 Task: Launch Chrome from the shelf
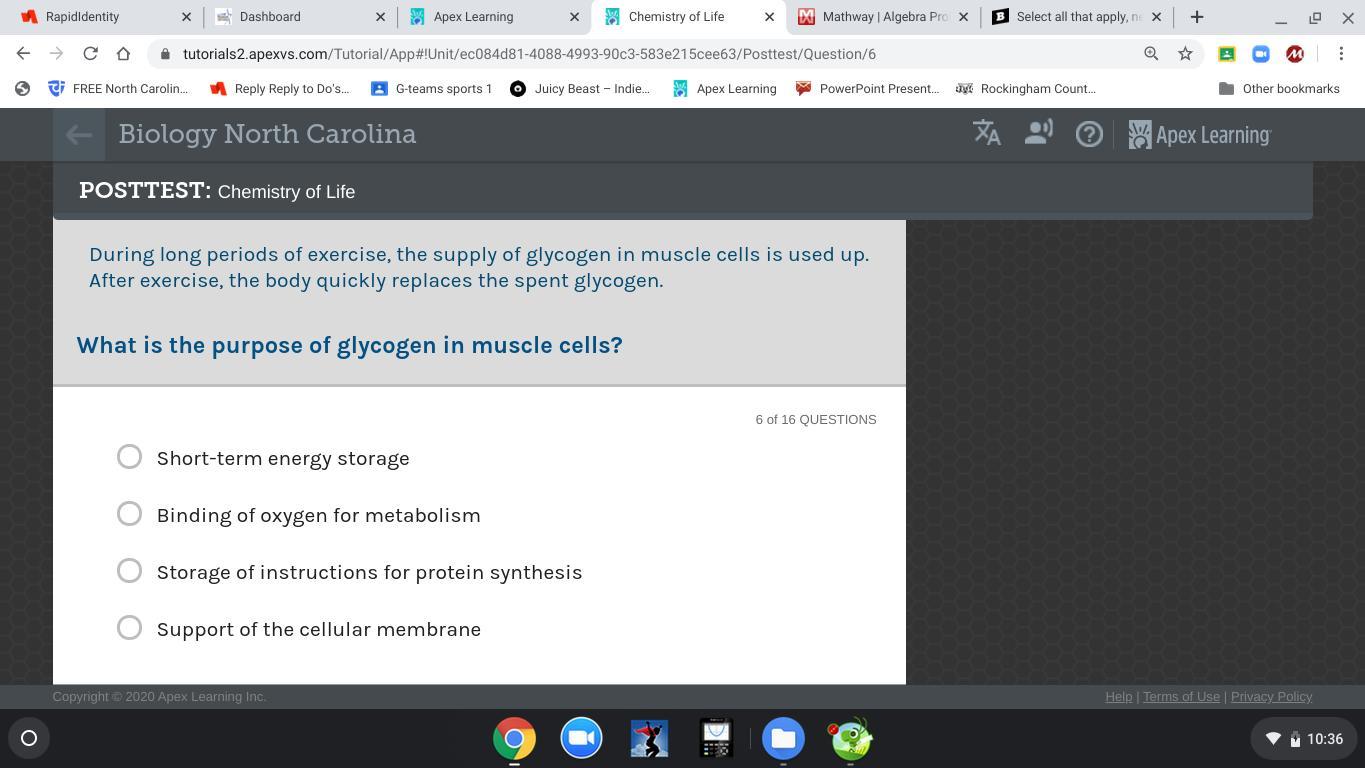pyautogui.click(x=514, y=739)
